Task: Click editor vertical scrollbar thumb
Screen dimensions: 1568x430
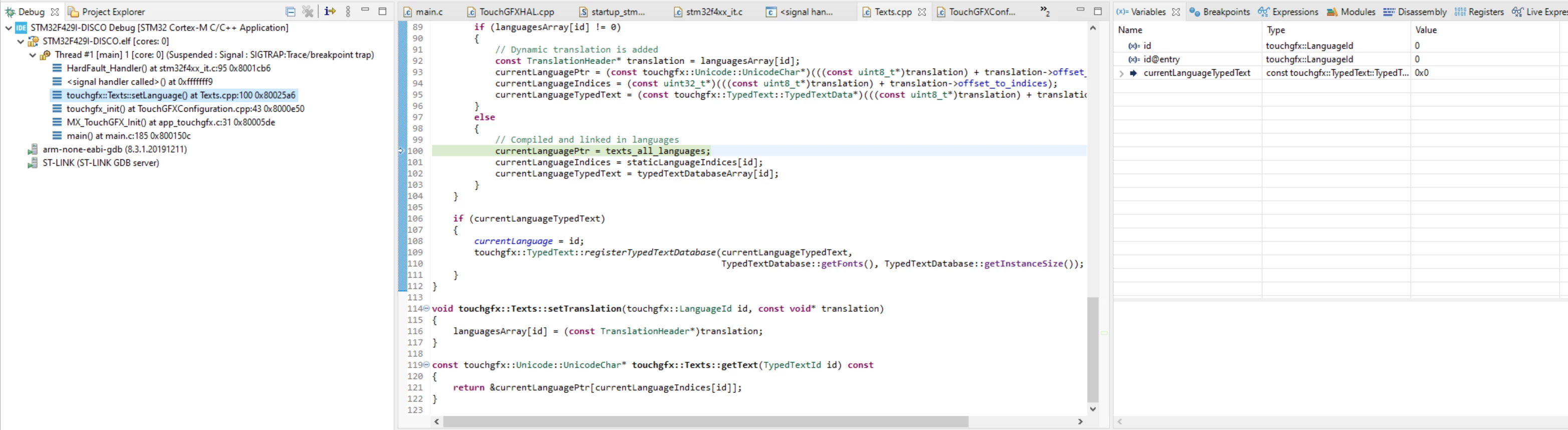Action: [1093, 350]
